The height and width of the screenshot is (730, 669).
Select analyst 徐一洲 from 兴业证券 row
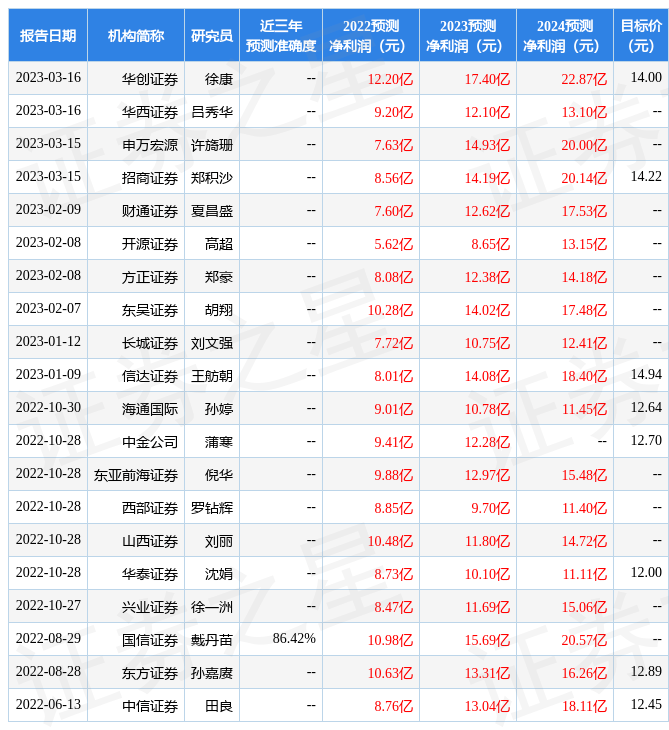[212, 607]
